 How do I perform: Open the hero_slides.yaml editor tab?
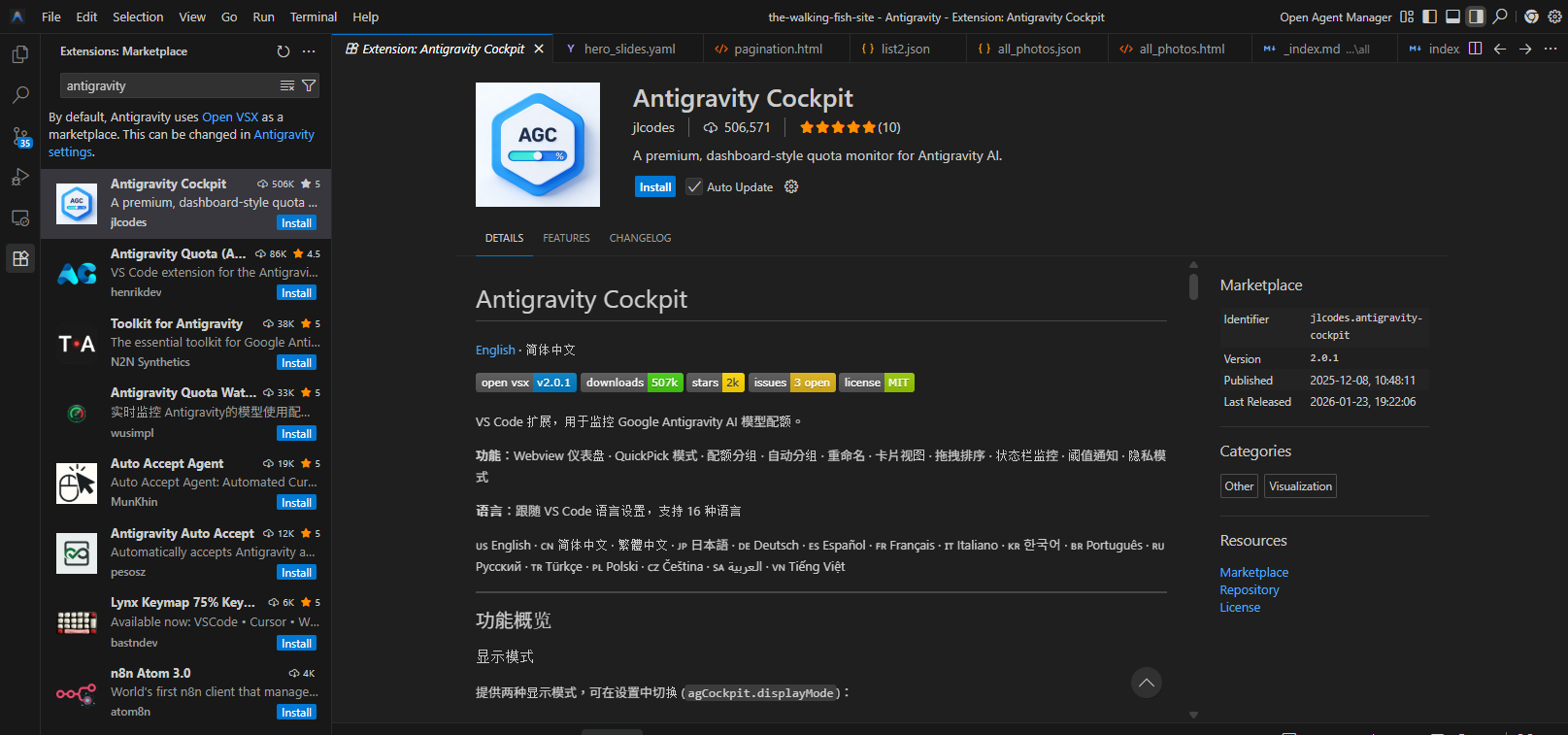[x=629, y=49]
